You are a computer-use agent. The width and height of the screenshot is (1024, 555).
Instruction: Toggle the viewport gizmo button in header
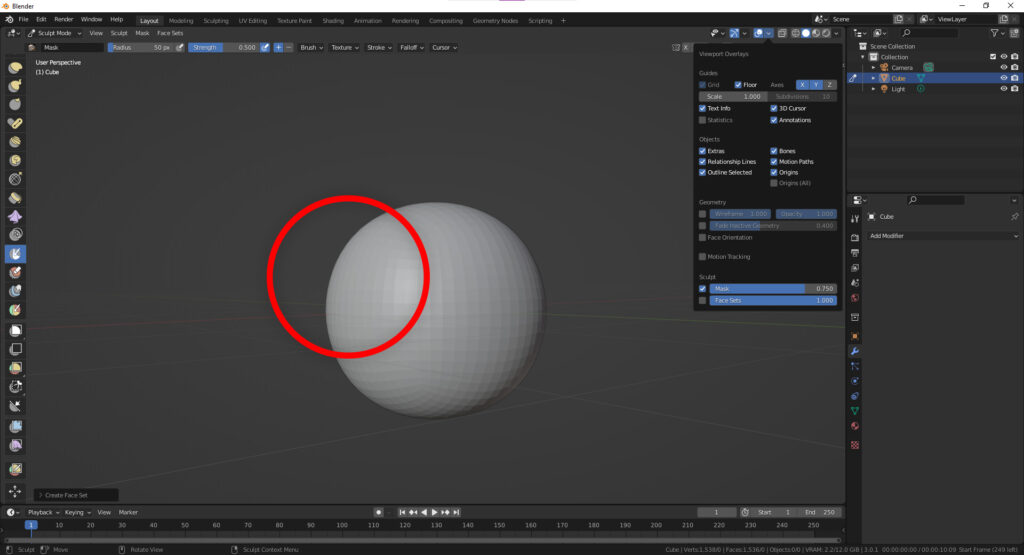coord(735,33)
